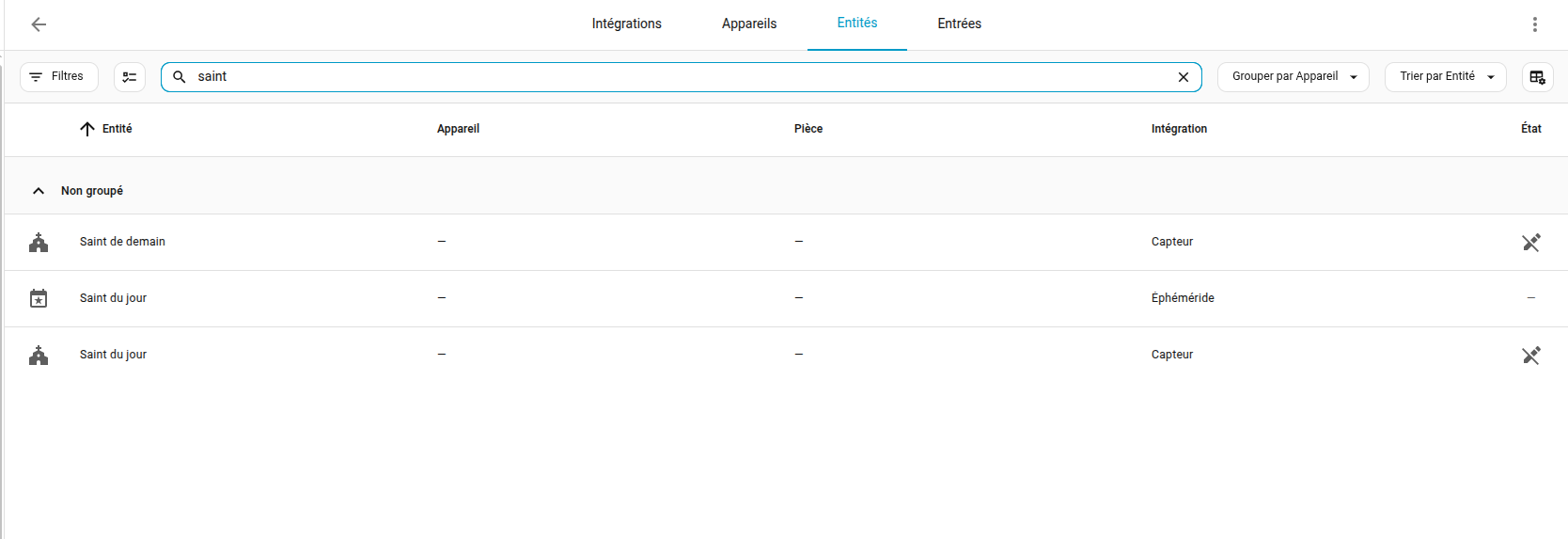Click church icon for Saint de demain

click(39, 243)
